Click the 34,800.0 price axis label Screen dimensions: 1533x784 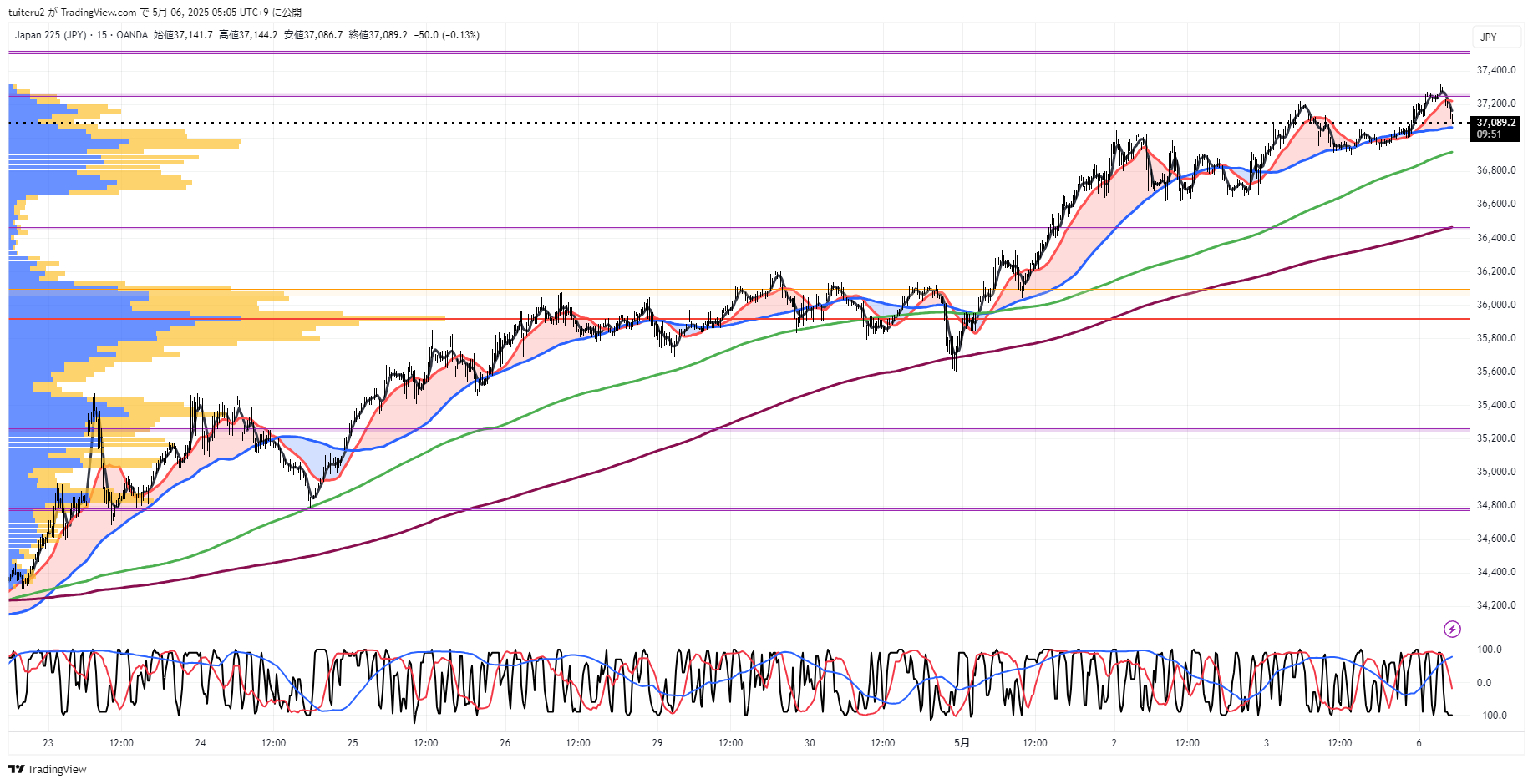(x=1496, y=505)
